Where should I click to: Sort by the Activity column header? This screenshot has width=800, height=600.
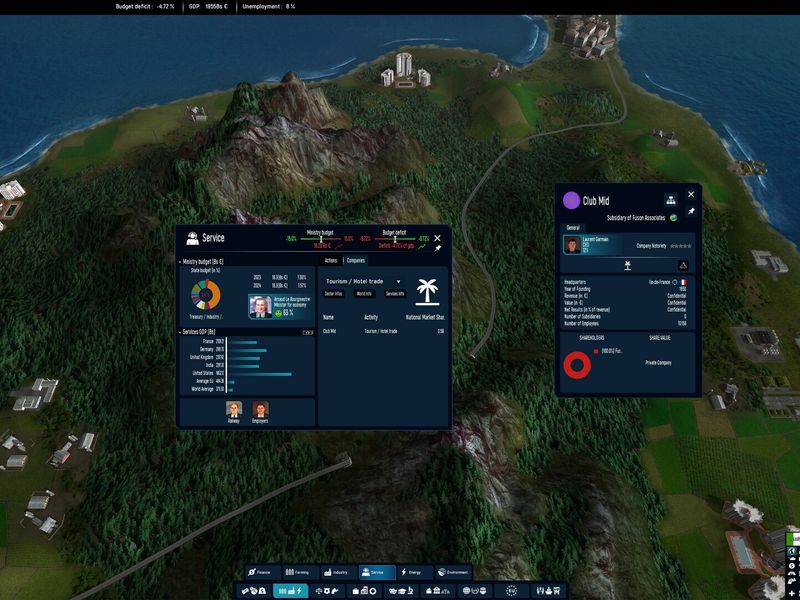pos(371,317)
